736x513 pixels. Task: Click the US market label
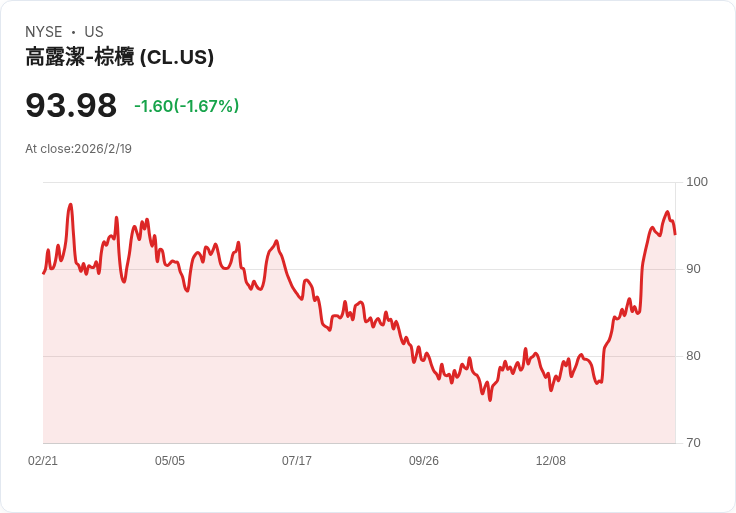pyautogui.click(x=94, y=32)
